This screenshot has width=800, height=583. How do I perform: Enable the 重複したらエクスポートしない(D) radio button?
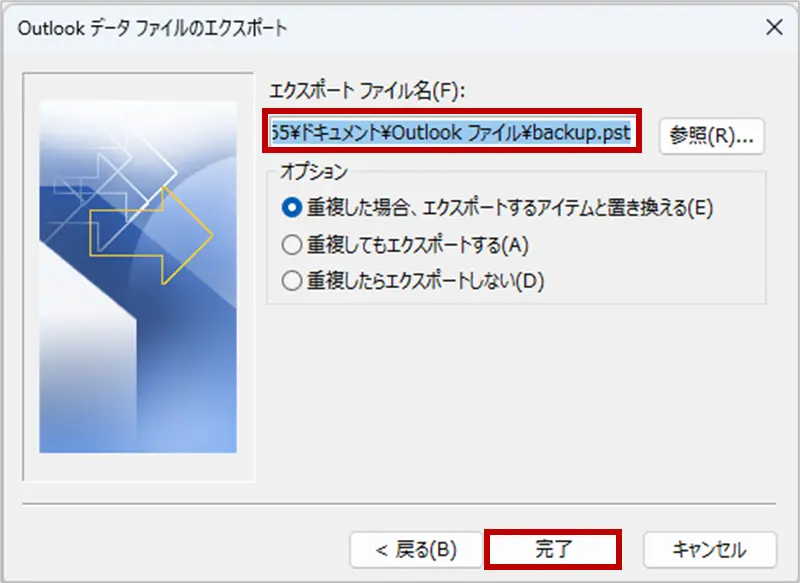(292, 281)
